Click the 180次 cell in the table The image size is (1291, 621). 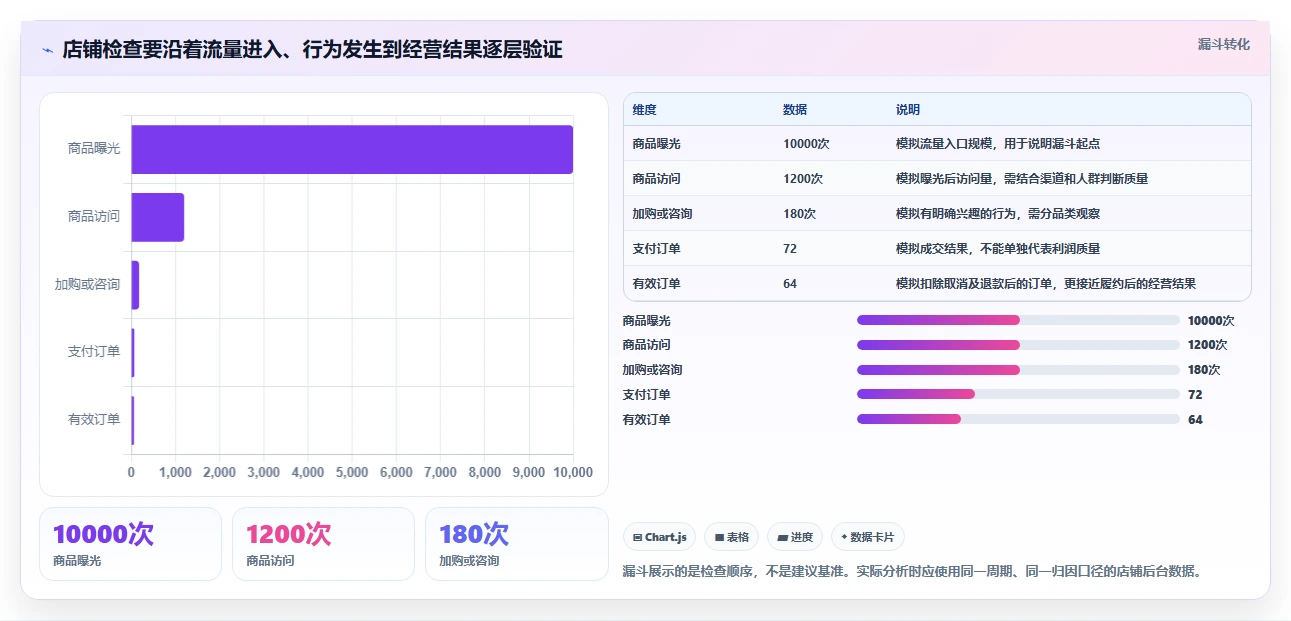tap(800, 214)
